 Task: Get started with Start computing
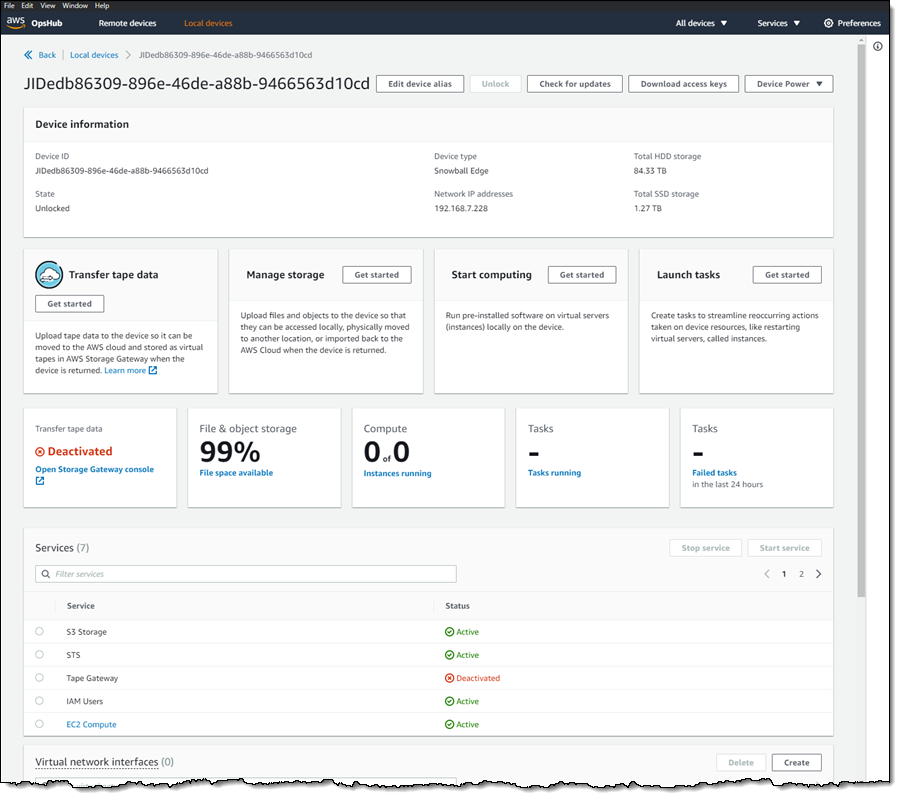coord(582,275)
